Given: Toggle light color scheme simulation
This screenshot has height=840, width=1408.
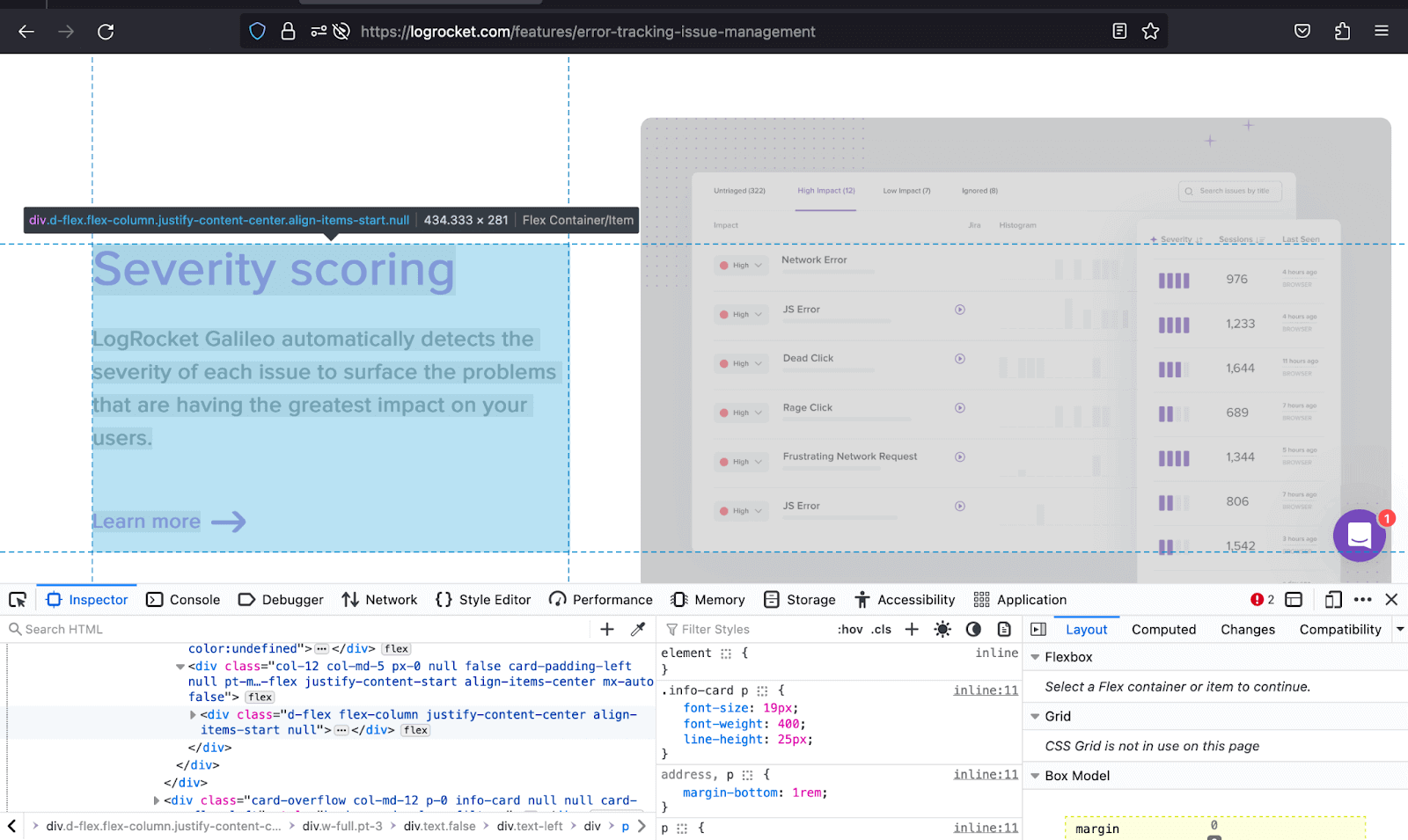Looking at the screenshot, I should tap(942, 629).
